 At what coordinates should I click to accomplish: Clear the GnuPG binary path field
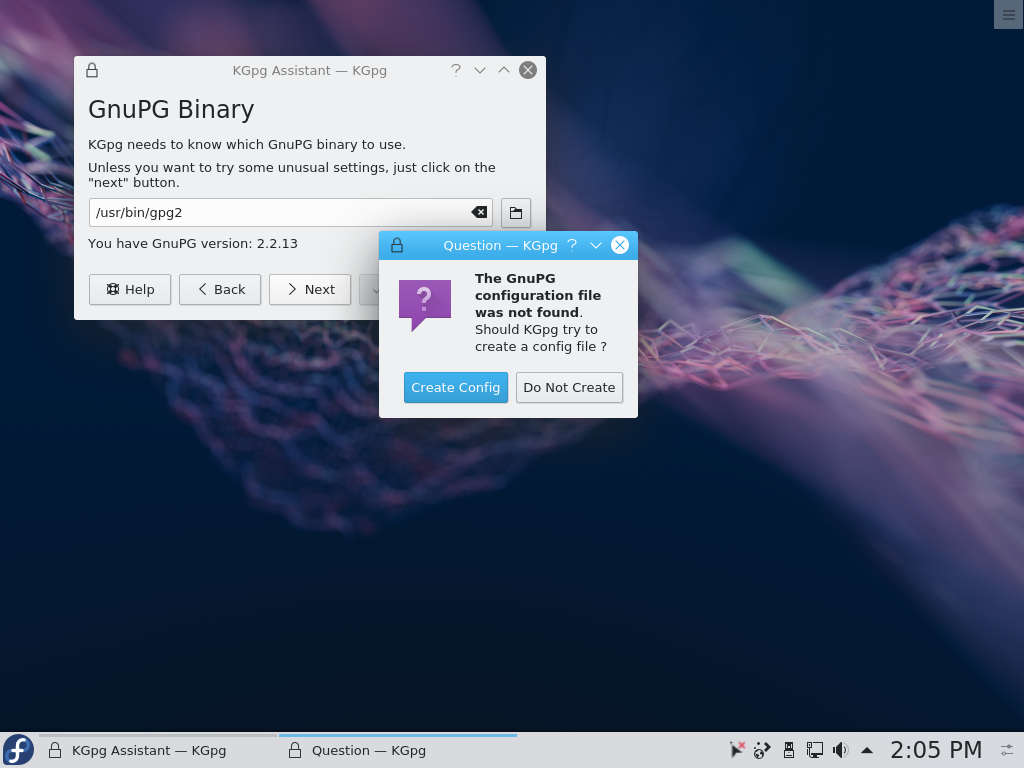tap(479, 212)
